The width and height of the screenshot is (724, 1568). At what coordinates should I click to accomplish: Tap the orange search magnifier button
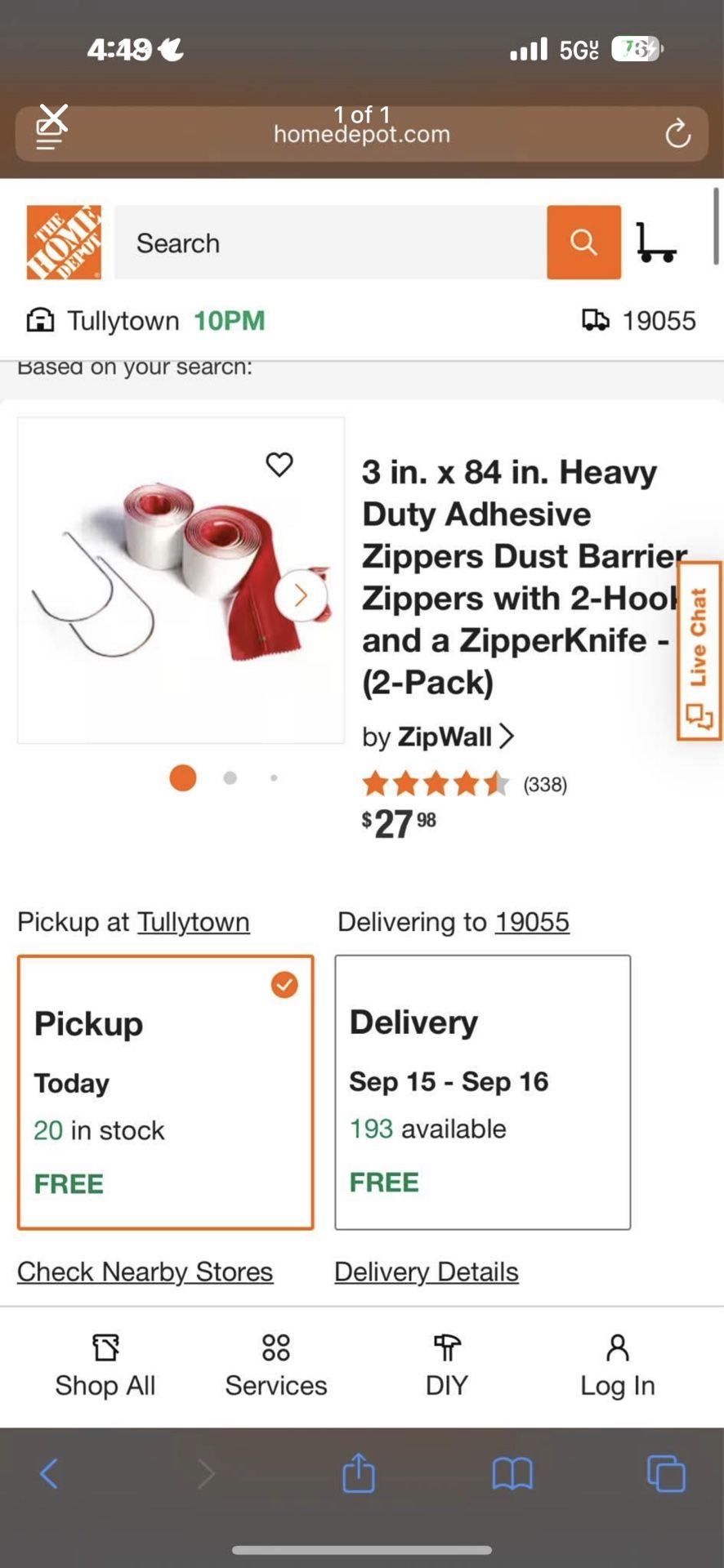583,243
